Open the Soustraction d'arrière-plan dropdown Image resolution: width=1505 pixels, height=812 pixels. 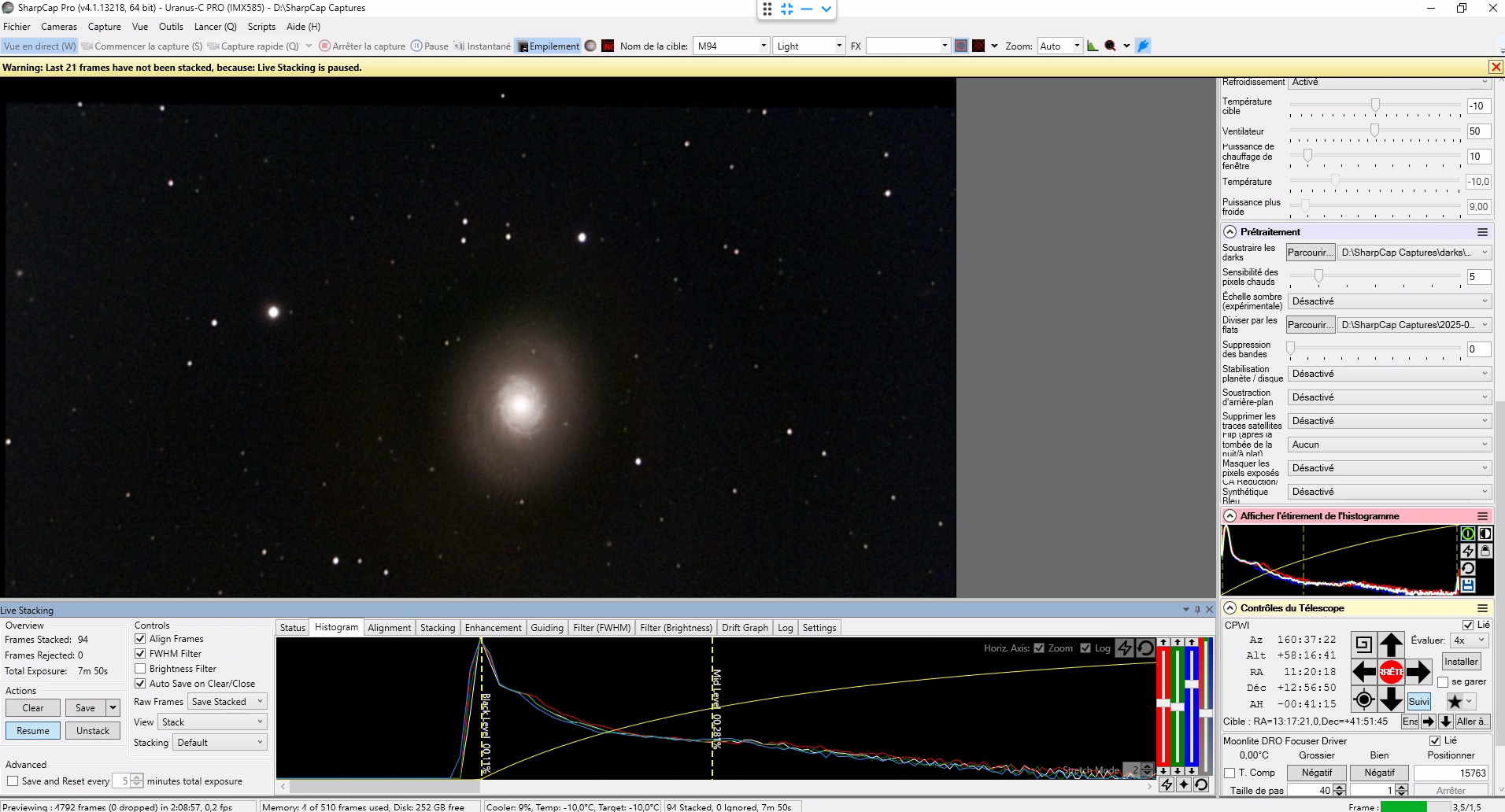(1390, 397)
